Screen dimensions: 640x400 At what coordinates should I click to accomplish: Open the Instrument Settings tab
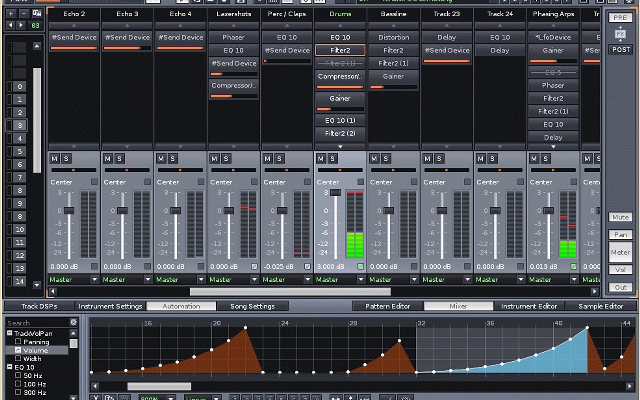click(x=110, y=306)
